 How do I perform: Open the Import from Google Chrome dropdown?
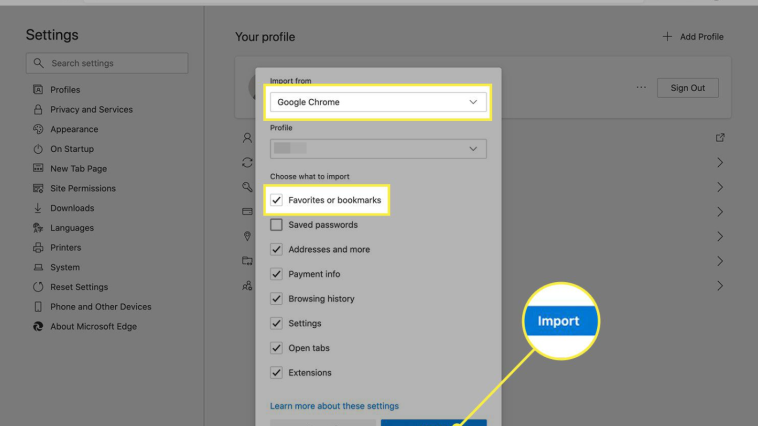pyautogui.click(x=378, y=102)
